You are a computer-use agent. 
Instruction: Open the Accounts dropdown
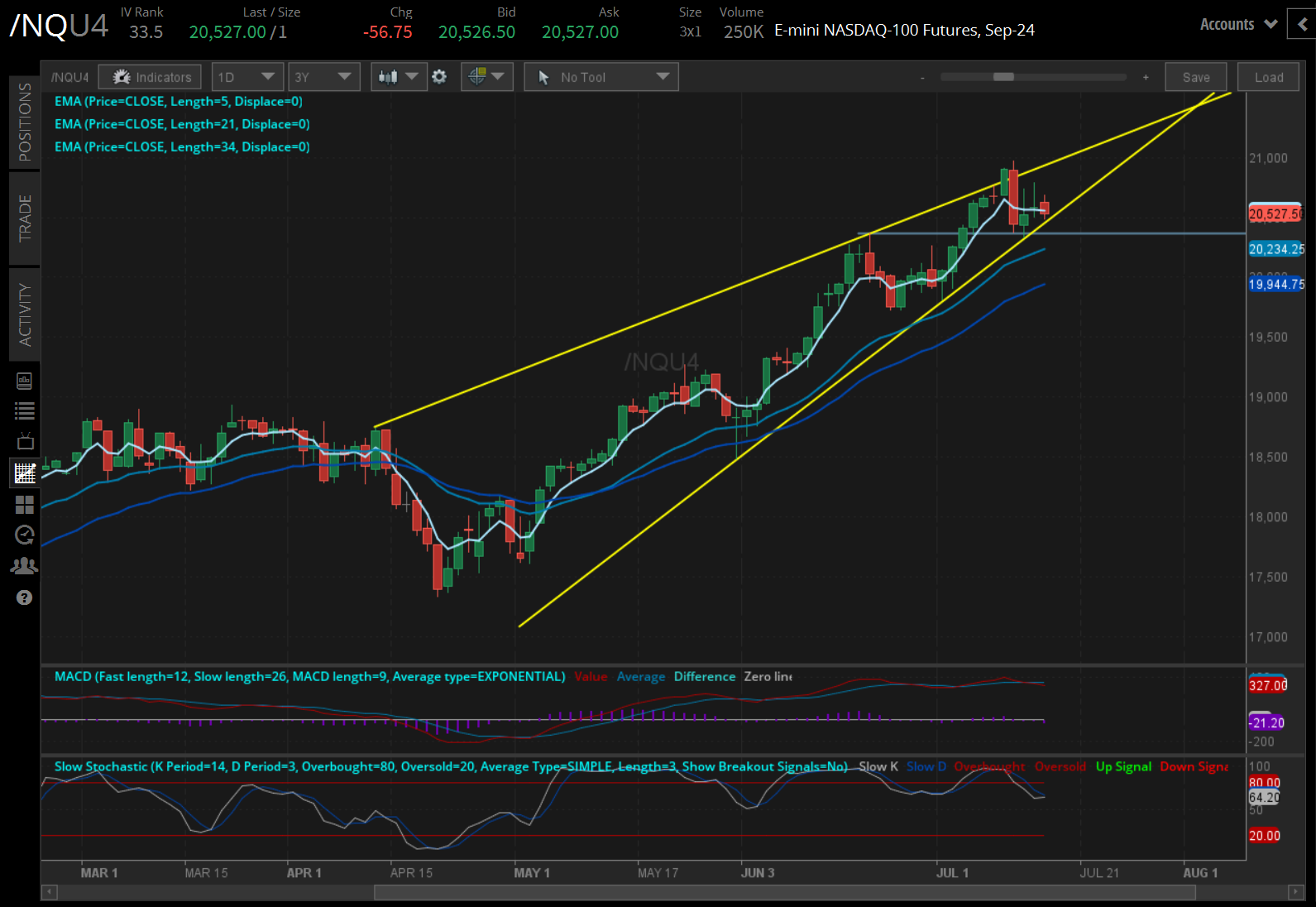(x=1238, y=25)
